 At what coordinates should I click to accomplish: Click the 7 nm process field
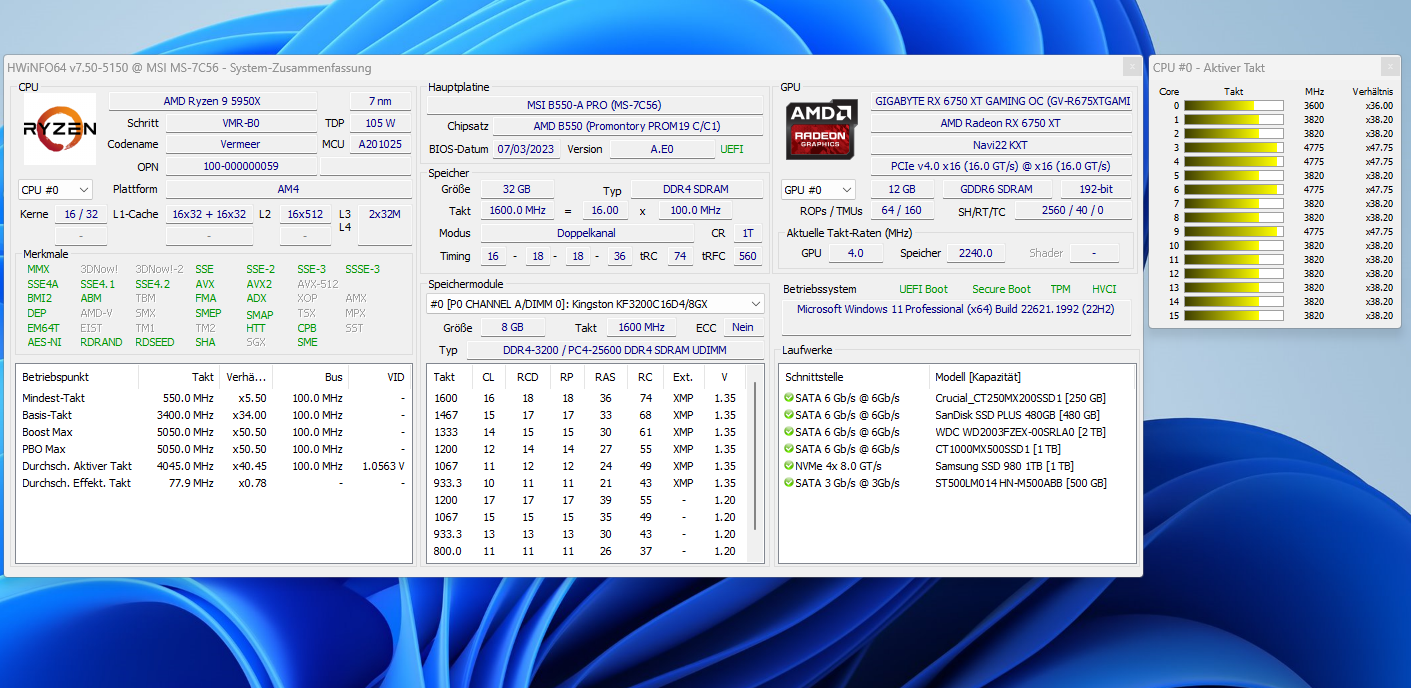coord(379,101)
